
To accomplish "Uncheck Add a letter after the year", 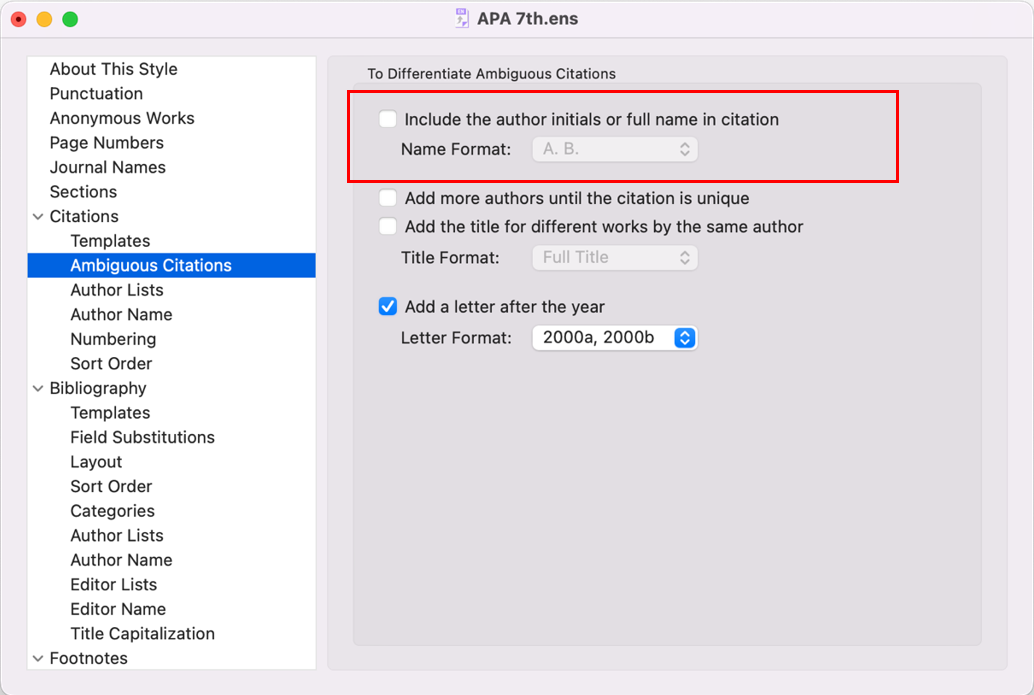I will pyautogui.click(x=388, y=307).
